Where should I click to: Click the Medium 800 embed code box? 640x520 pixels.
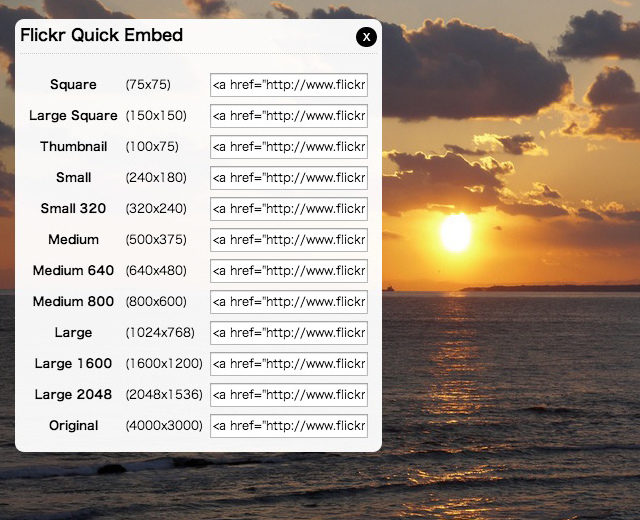[x=289, y=302]
